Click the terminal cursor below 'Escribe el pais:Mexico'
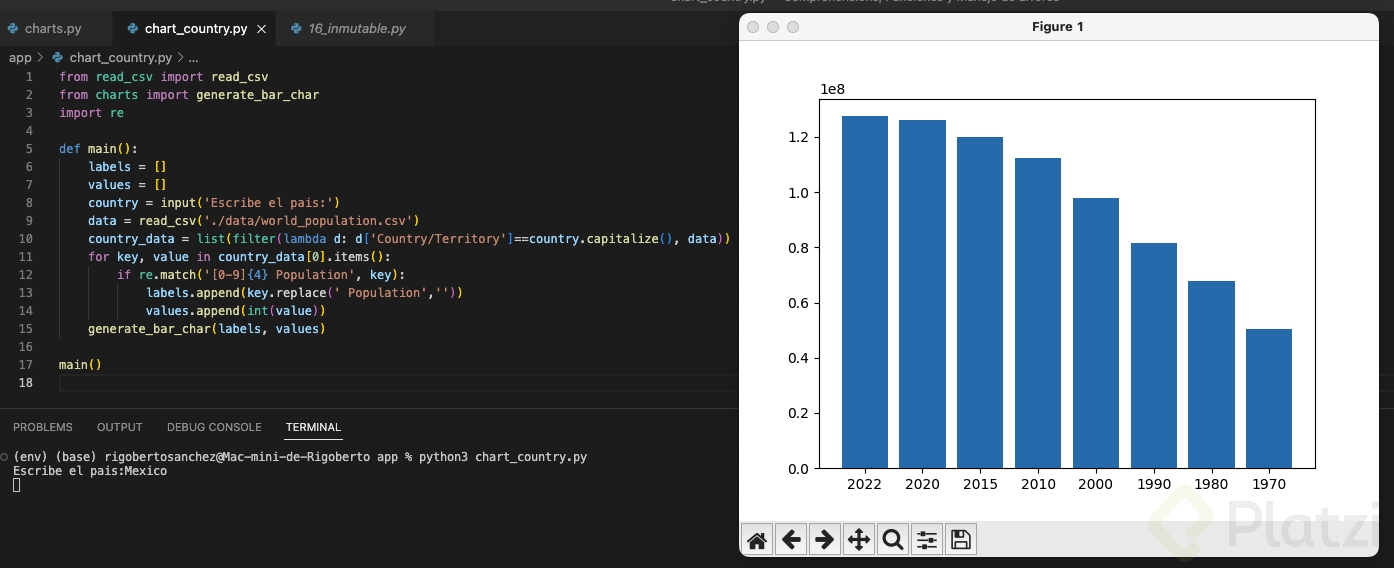1394x568 pixels. [x=16, y=484]
